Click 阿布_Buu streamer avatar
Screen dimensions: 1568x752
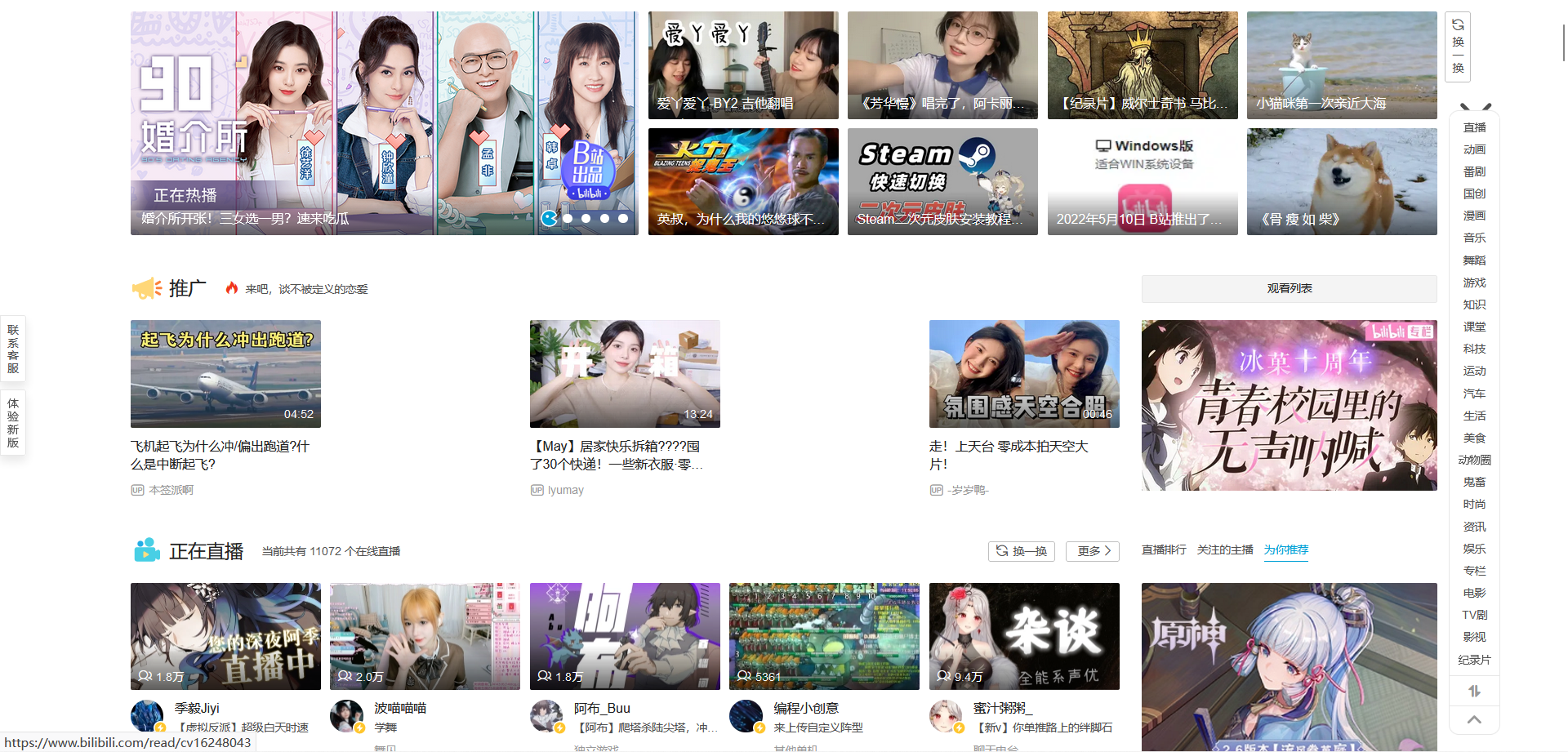(546, 716)
